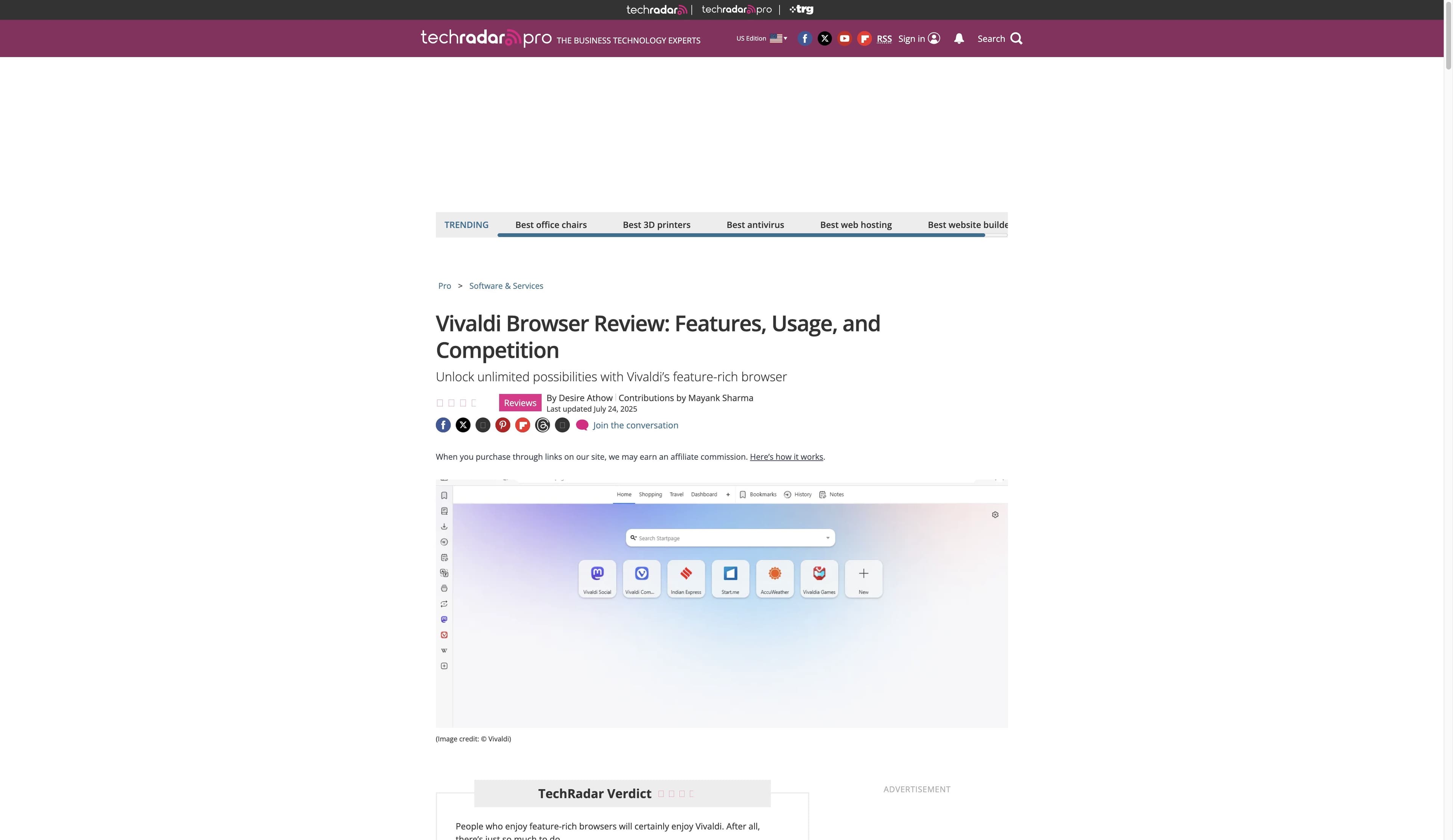Open the Best 3D printers trending link
Screen dimensions: 1453x840
656,225
